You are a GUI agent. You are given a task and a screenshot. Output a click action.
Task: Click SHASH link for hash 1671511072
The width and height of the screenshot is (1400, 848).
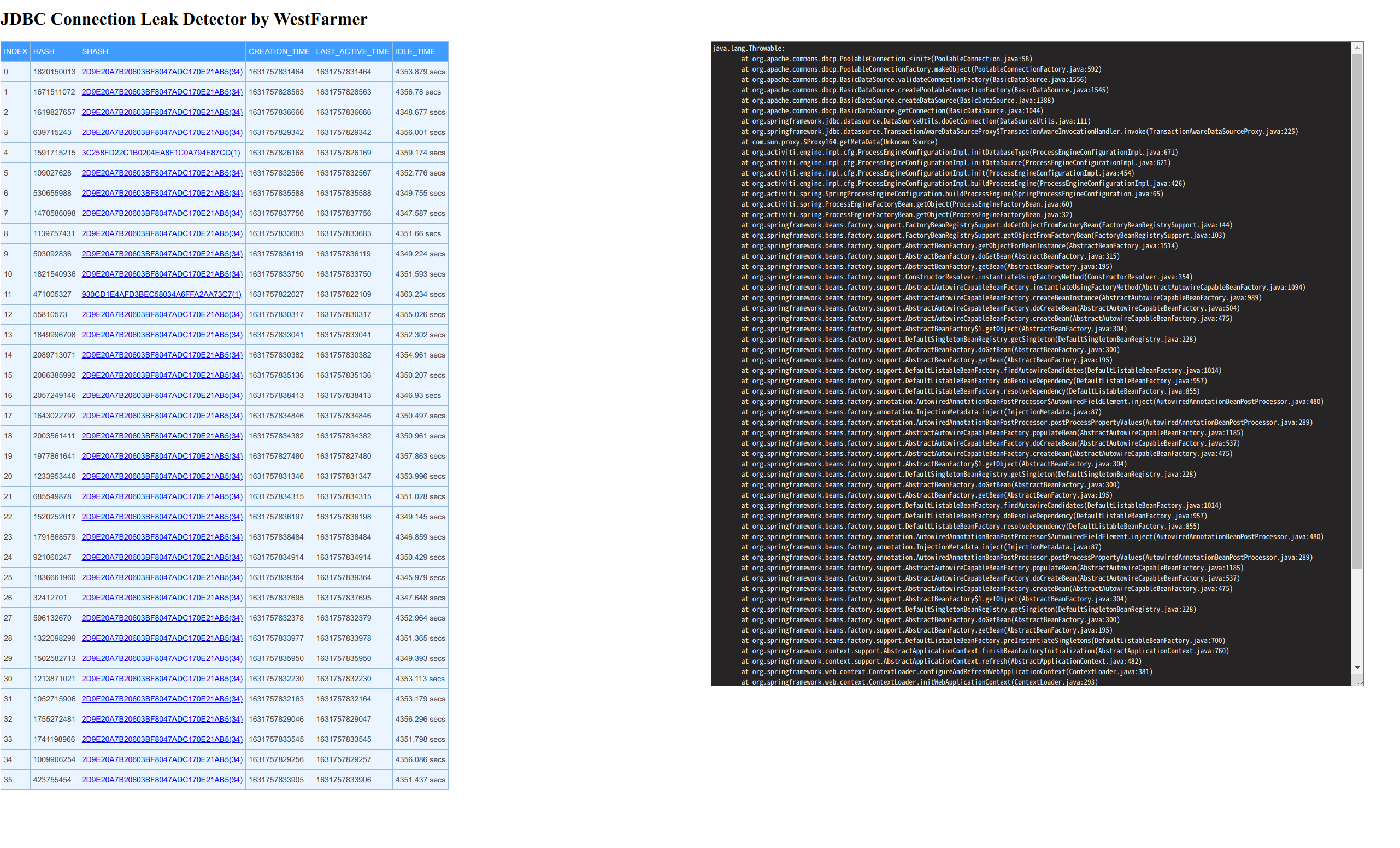162,91
